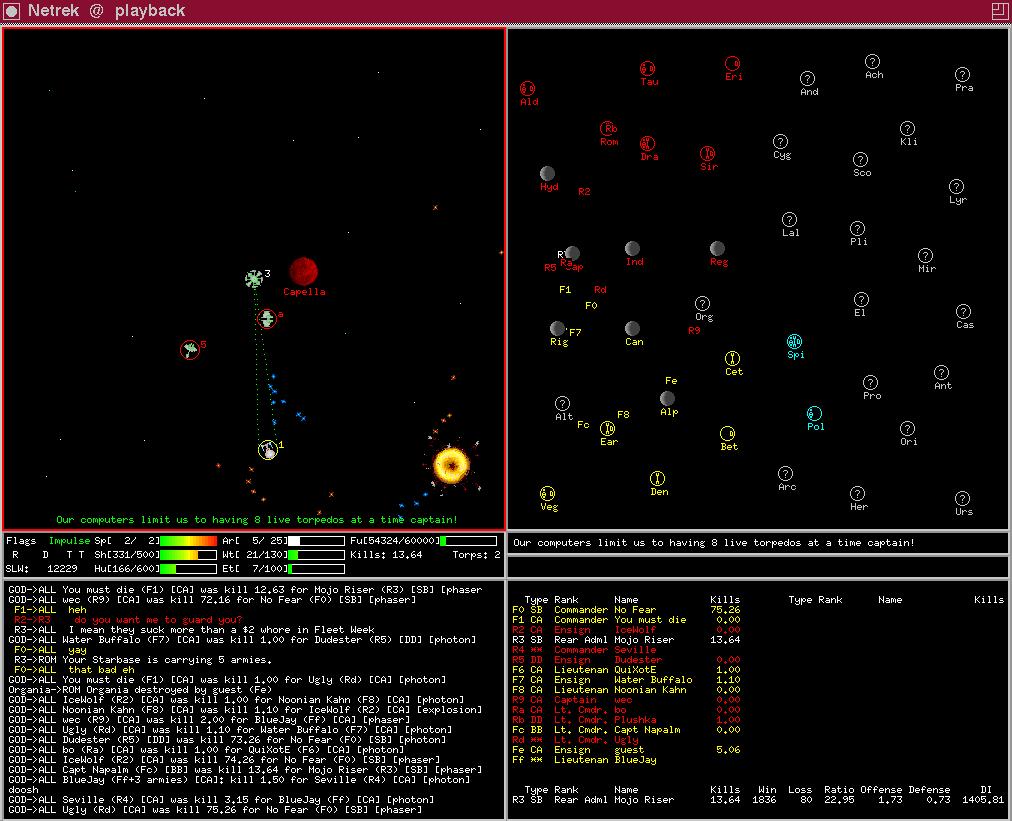Select planet Tau on the galactic map
1012x821 pixels.
point(647,68)
